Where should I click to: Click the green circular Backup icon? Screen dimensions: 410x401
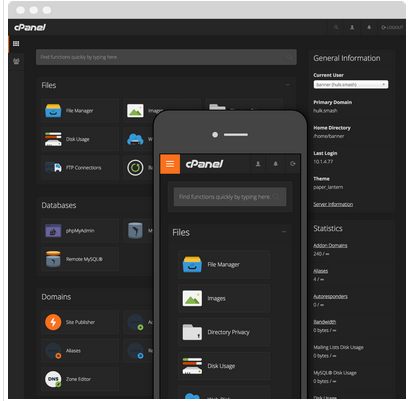pos(135,167)
